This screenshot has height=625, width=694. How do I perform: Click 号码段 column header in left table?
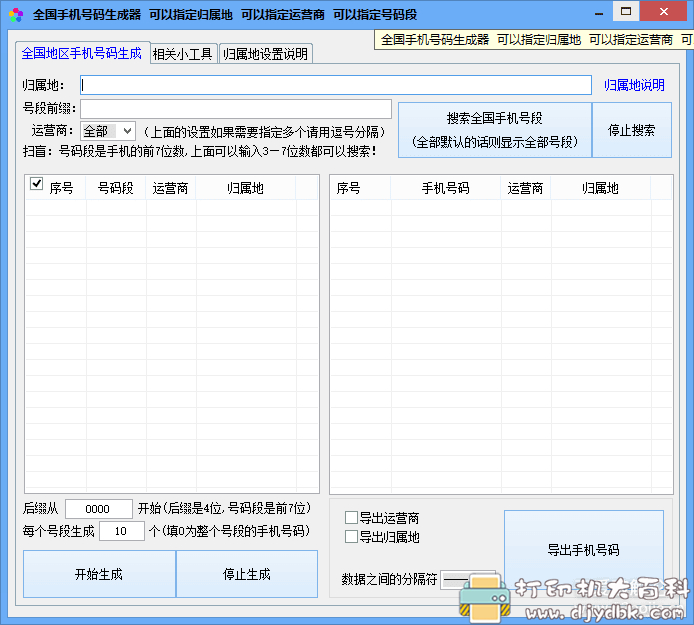(116, 188)
